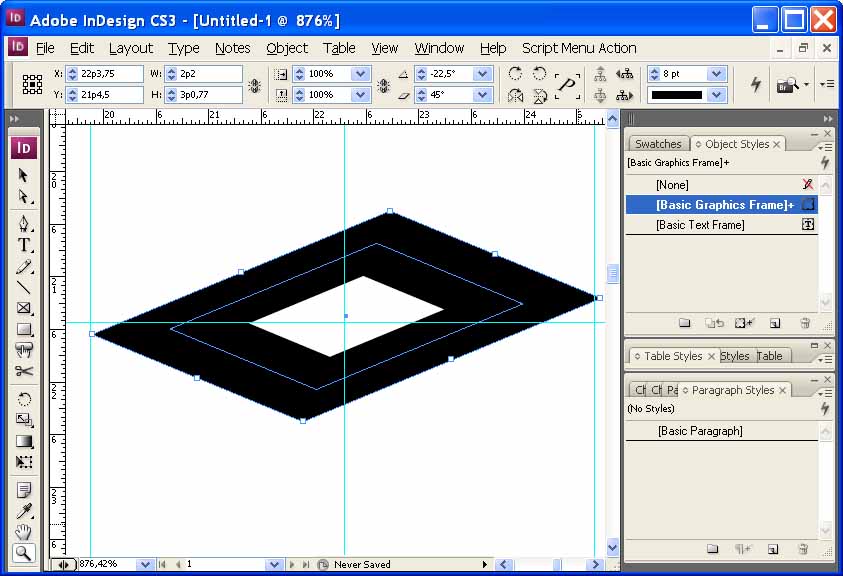This screenshot has width=843, height=576.
Task: Select the [None] object style
Action: pos(721,185)
